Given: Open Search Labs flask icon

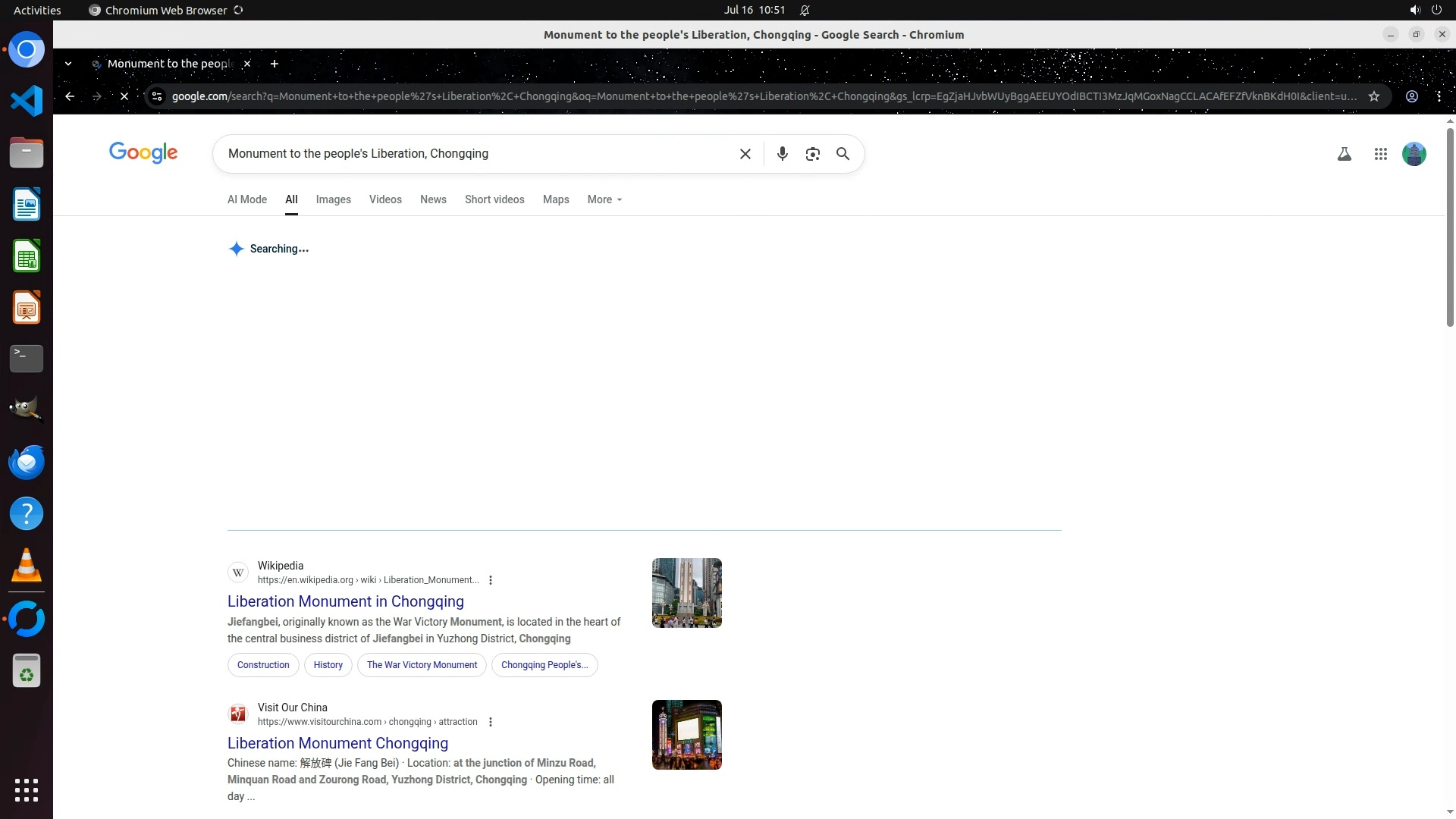Looking at the screenshot, I should click(x=1344, y=154).
